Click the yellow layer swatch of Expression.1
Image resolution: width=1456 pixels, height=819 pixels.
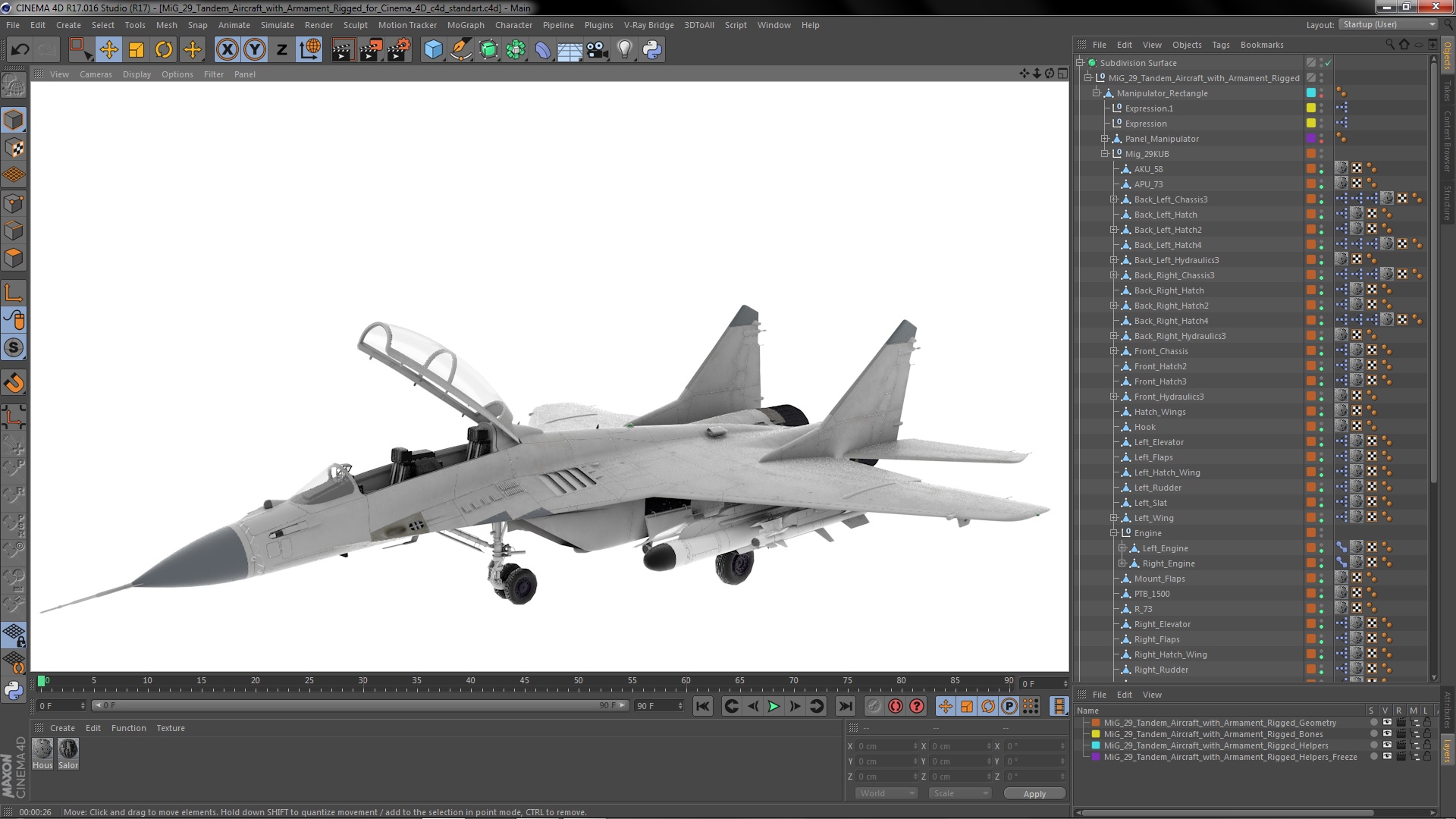pos(1310,108)
